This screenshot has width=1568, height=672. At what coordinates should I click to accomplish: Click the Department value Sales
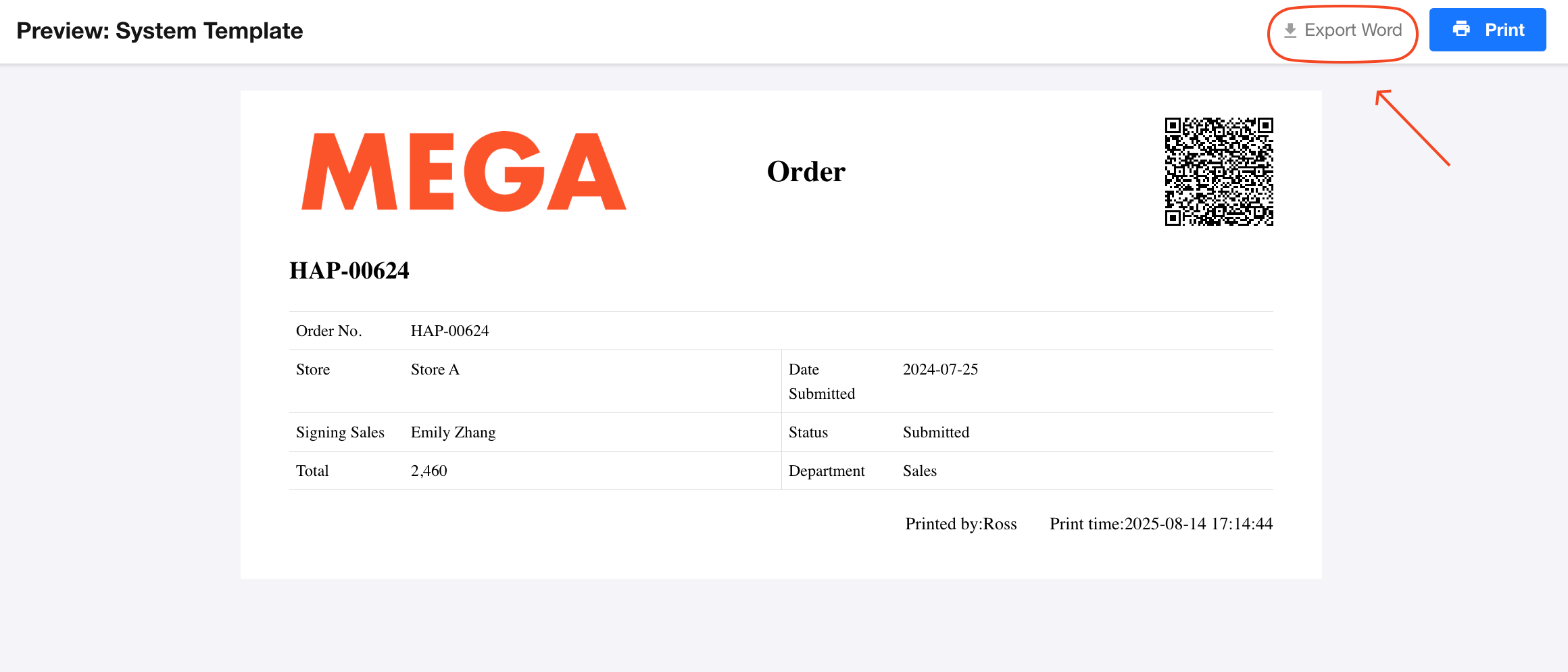[919, 471]
